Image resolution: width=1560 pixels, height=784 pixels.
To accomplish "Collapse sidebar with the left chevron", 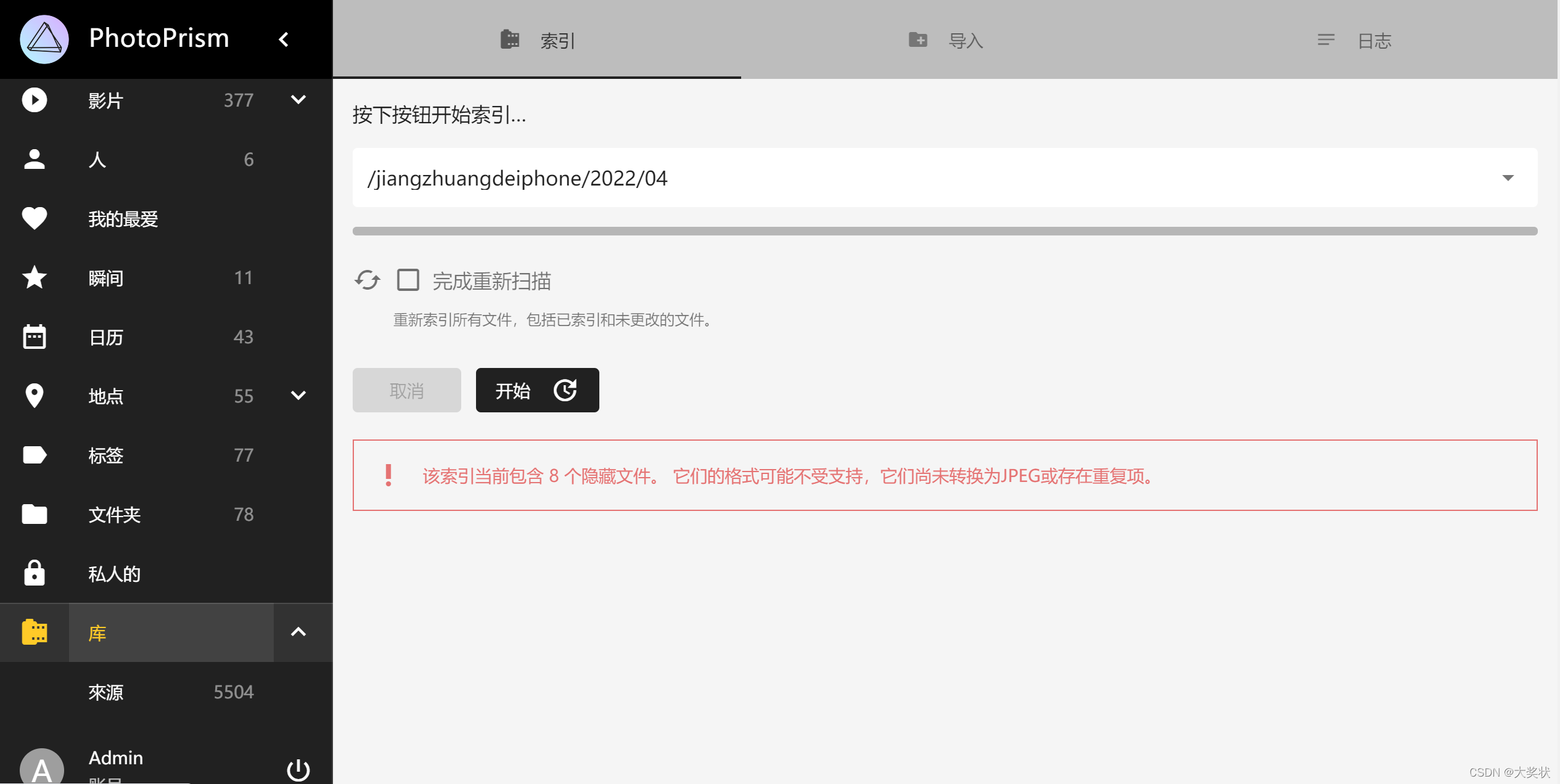I will [284, 39].
